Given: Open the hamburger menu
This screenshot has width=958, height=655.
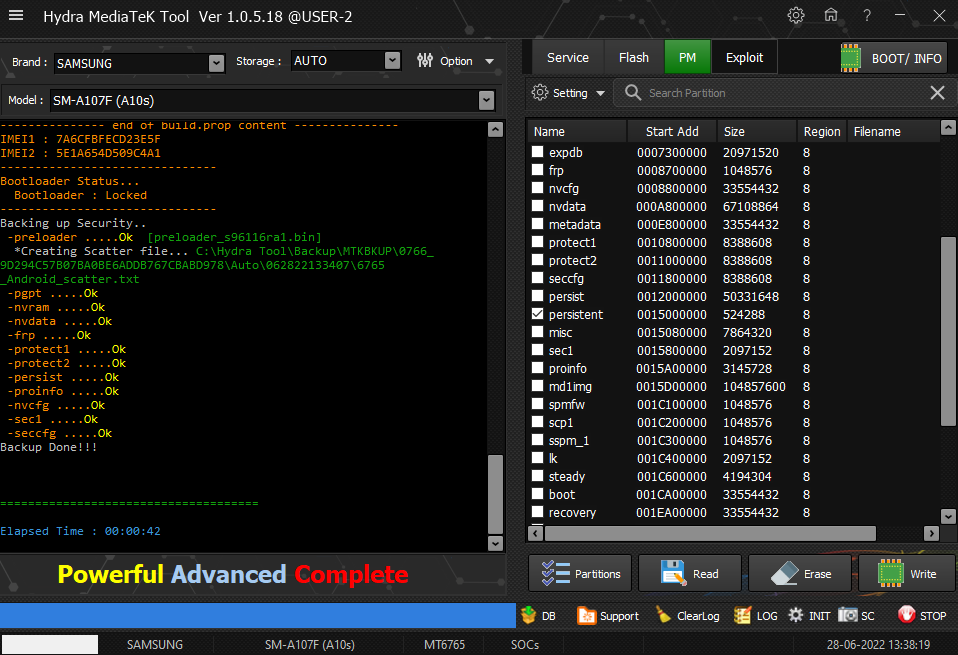Looking at the screenshot, I should tap(16, 15).
